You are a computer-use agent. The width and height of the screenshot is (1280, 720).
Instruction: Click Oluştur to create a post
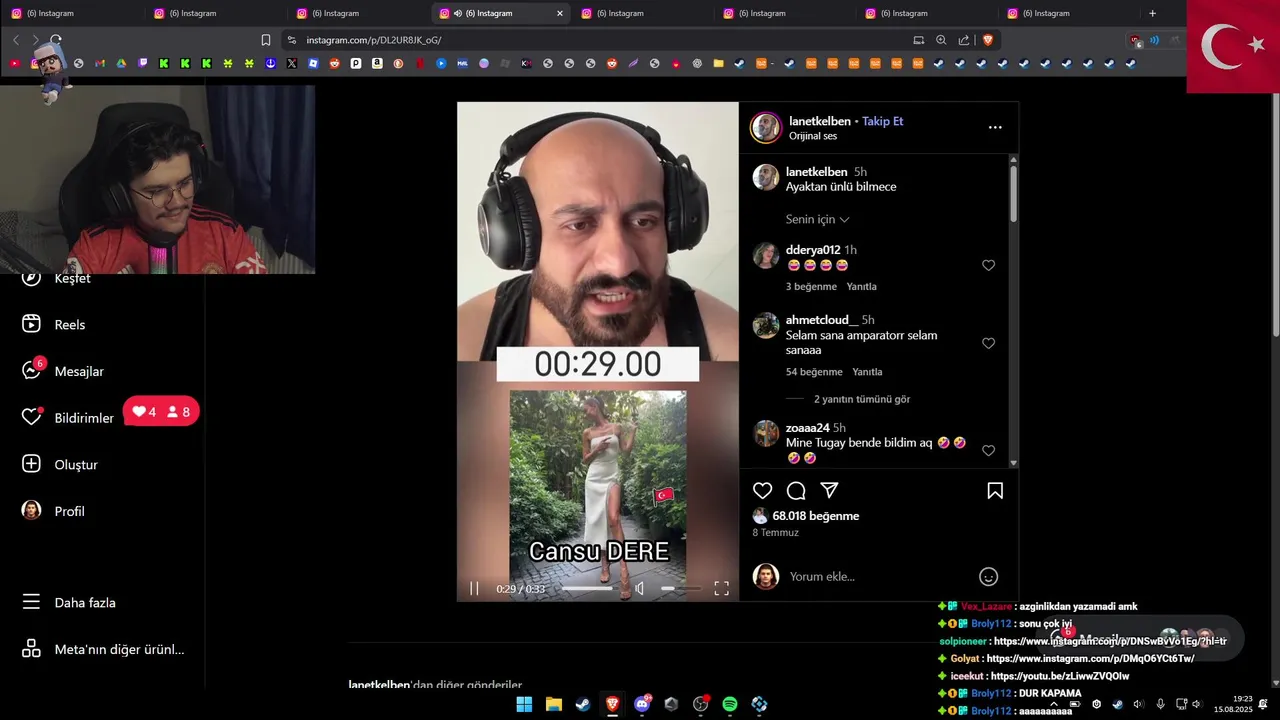click(60, 464)
